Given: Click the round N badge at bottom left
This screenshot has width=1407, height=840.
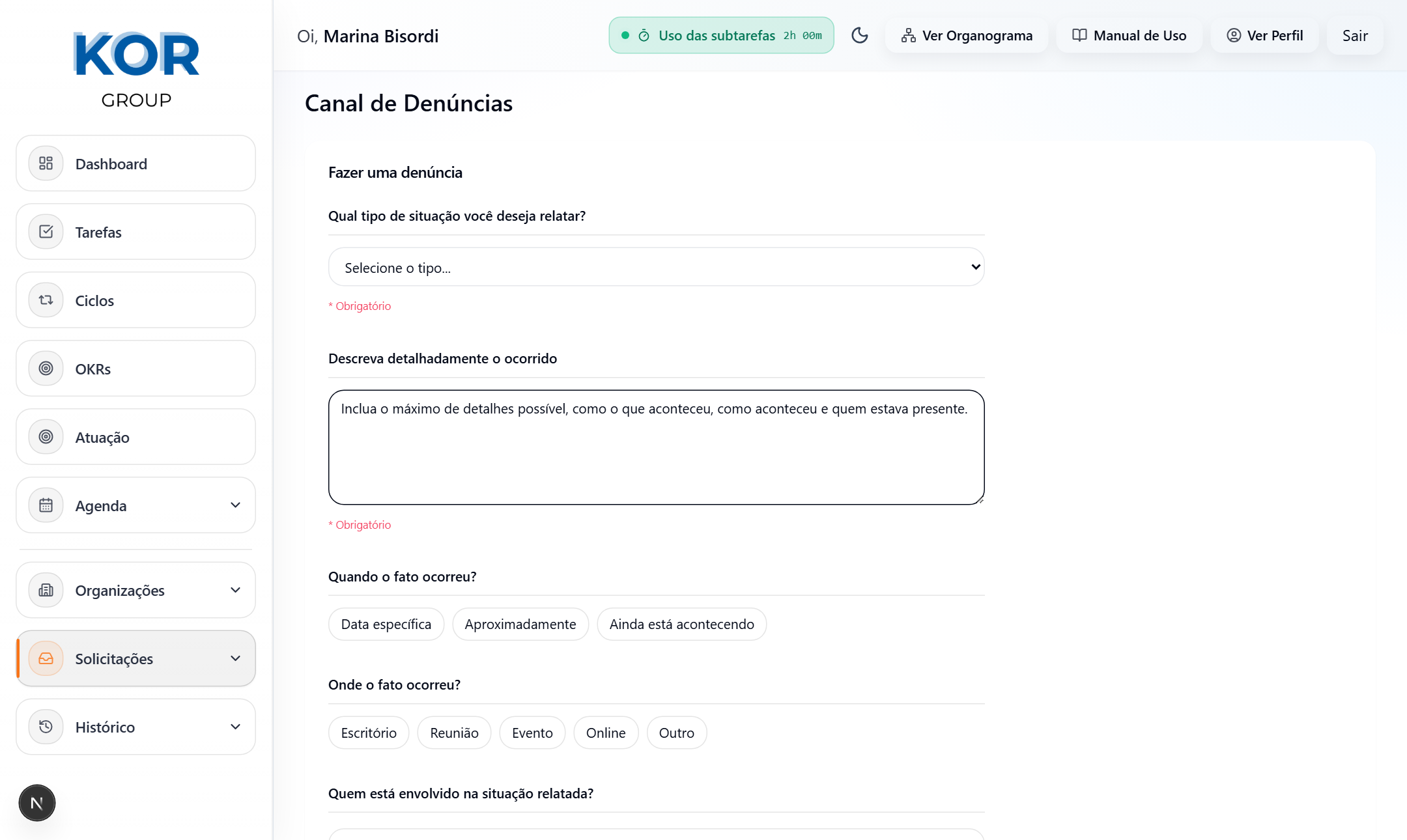Looking at the screenshot, I should 37,803.
